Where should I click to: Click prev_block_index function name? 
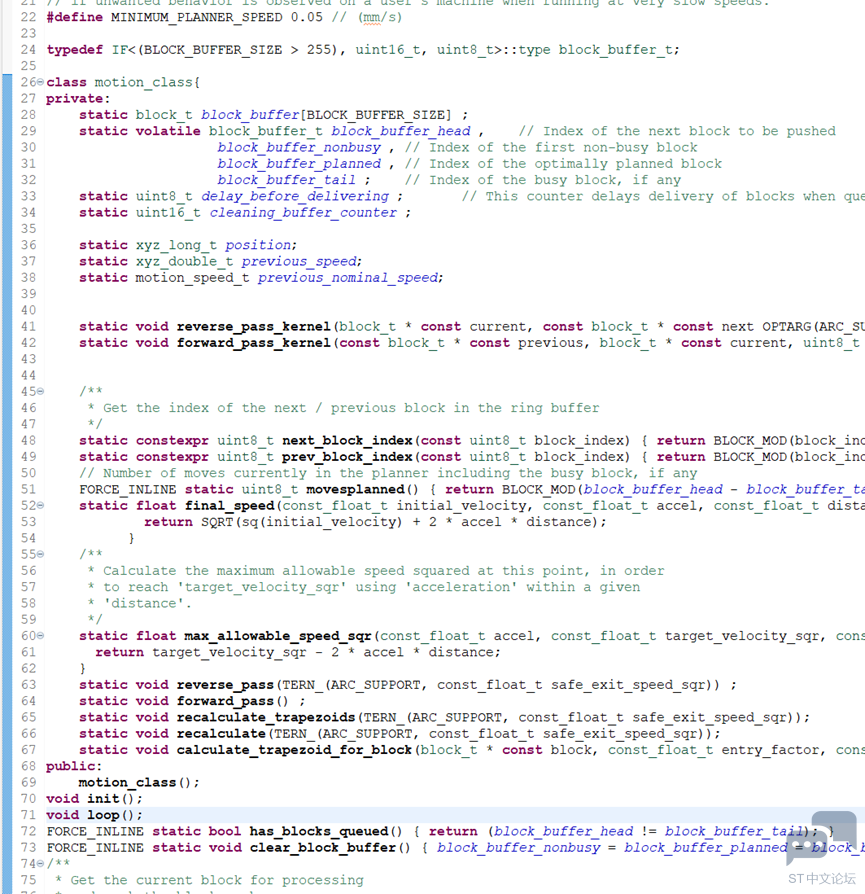click(347, 457)
